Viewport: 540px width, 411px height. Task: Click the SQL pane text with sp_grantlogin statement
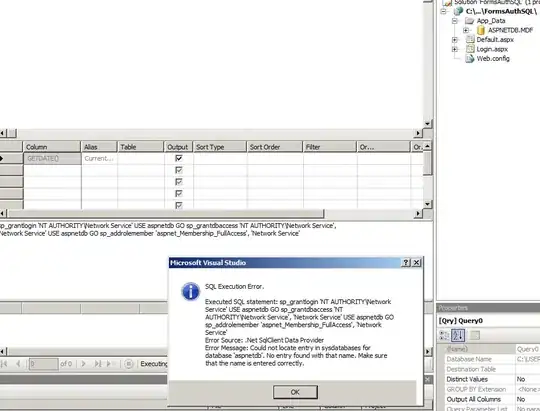click(168, 229)
